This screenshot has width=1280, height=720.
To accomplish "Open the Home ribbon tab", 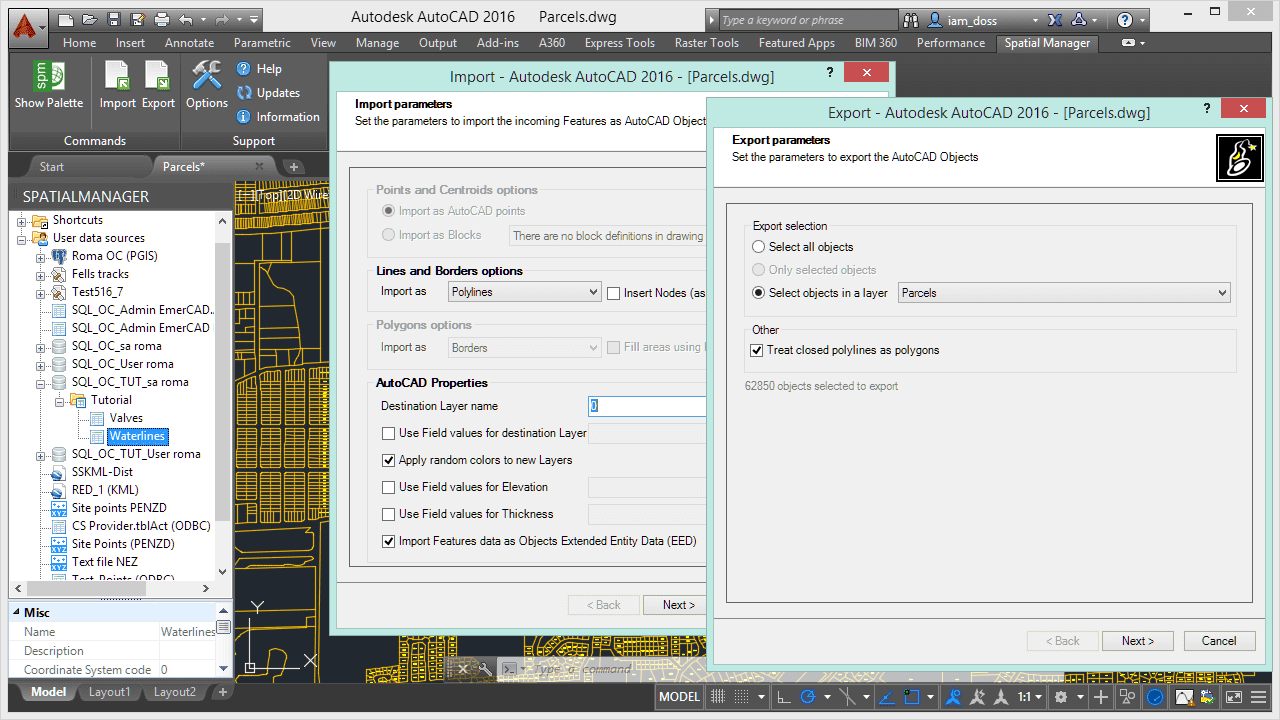I will (79, 43).
